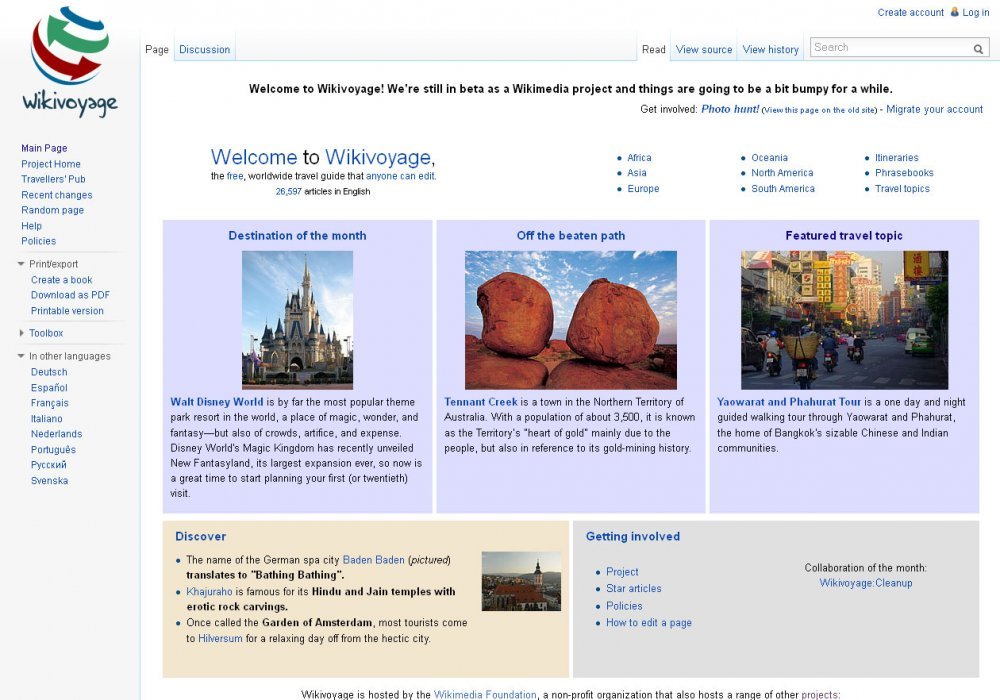The width and height of the screenshot is (1000, 700).
Task: Open the Phrasebooks link
Action: pyautogui.click(x=904, y=173)
